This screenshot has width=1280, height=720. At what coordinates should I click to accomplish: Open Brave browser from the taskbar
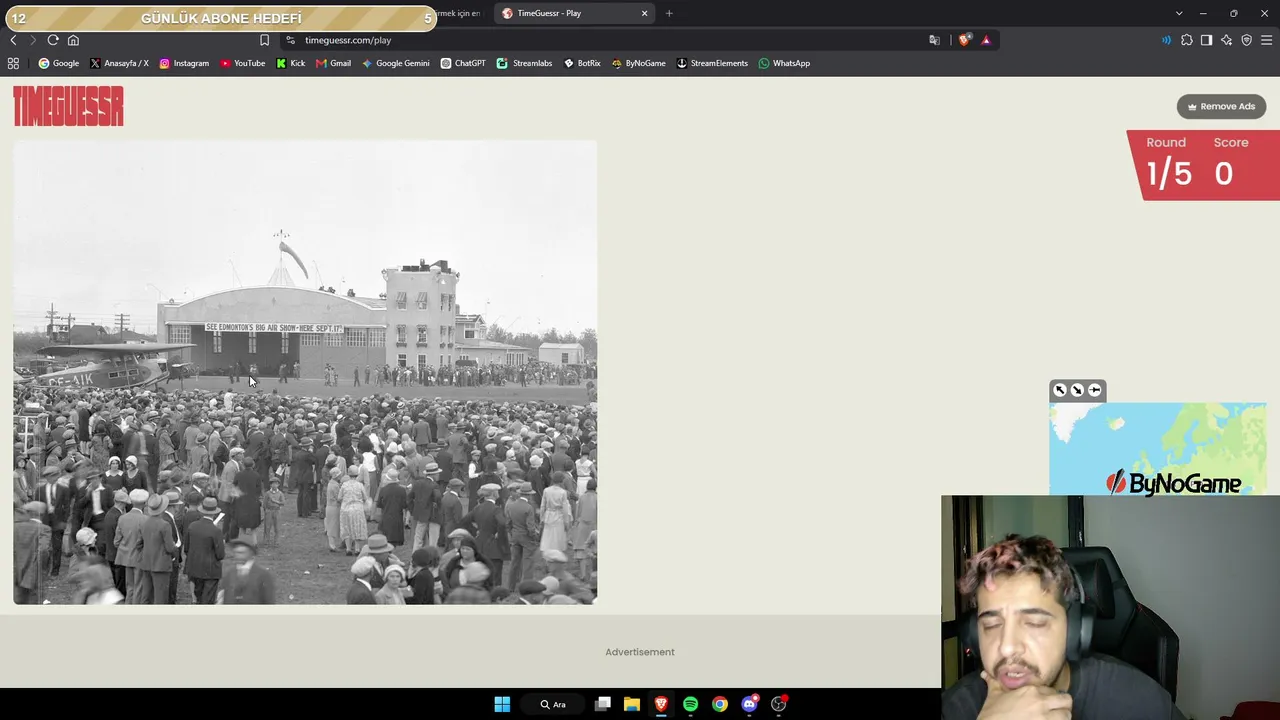tap(661, 704)
